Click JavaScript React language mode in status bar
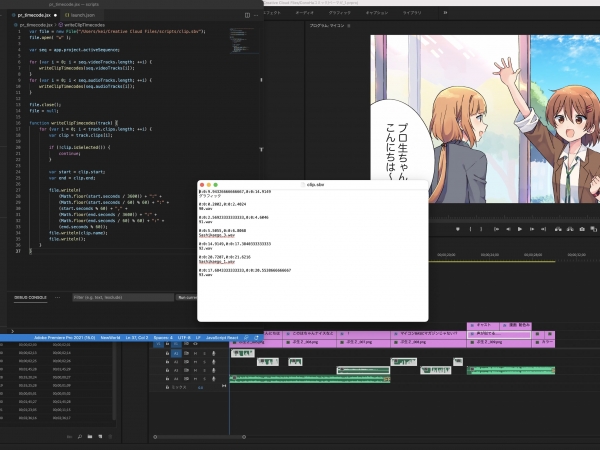This screenshot has width=600, height=450. (222, 338)
